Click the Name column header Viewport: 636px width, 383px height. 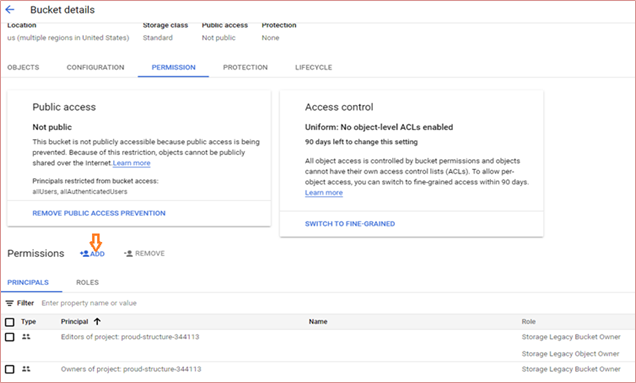pos(318,321)
